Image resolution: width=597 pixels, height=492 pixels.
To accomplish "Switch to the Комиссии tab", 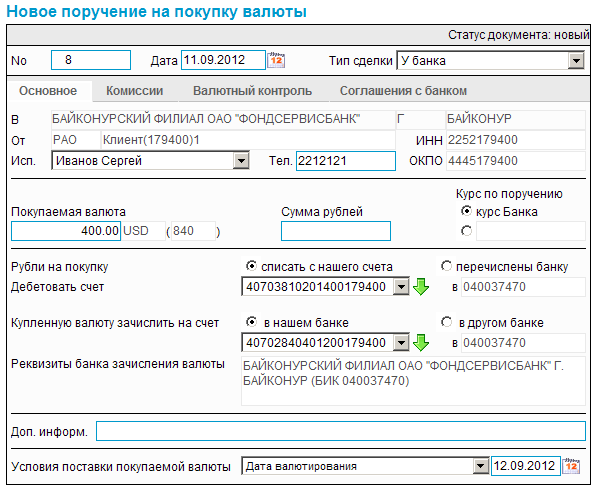I will (x=135, y=91).
